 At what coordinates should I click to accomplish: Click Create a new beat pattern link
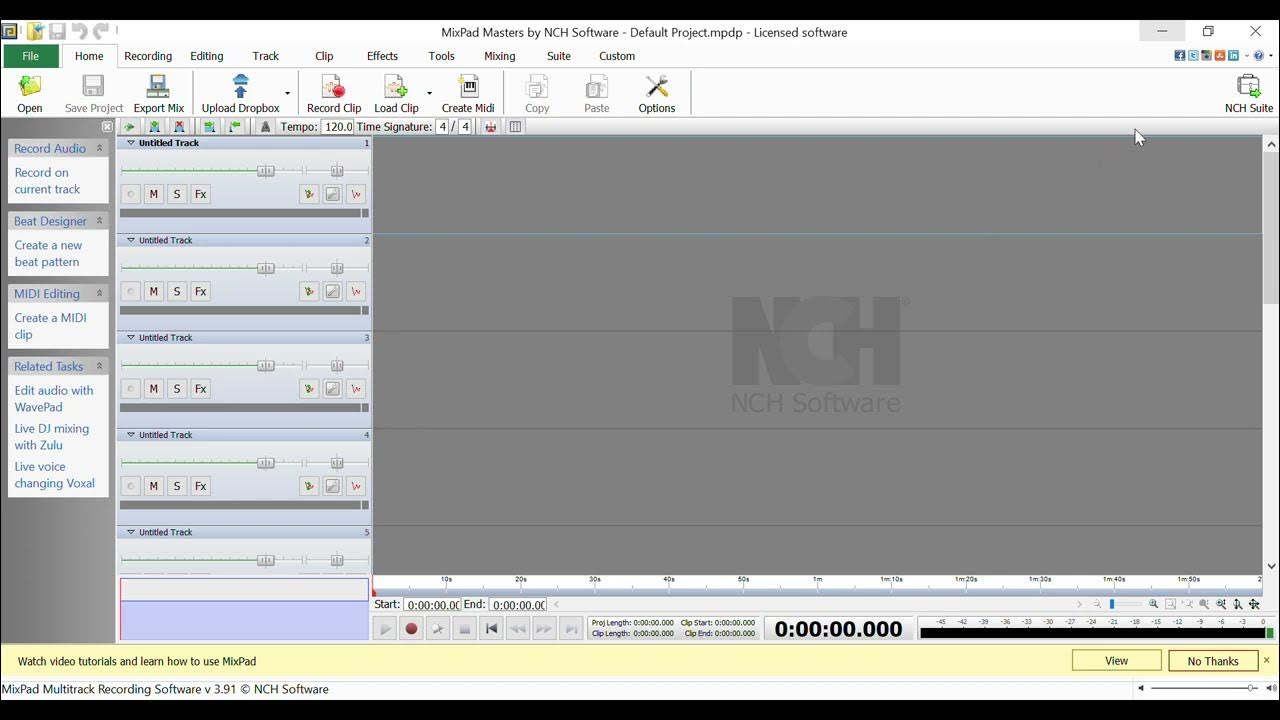[48, 254]
